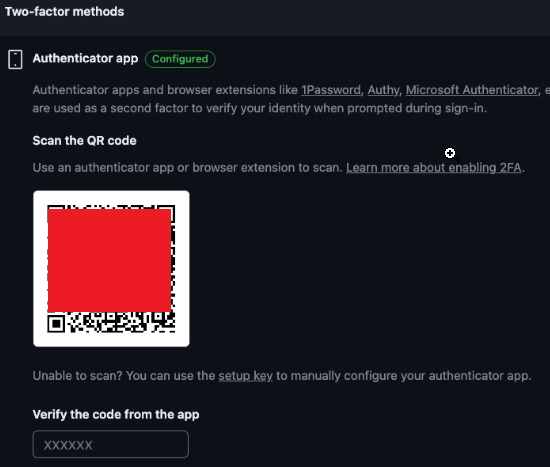This screenshot has width=550, height=467.
Task: Open the Authy link
Action: click(x=383, y=90)
